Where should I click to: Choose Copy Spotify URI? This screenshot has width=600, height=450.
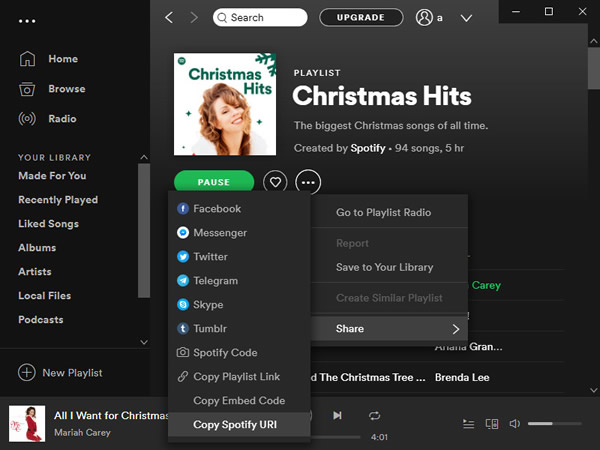click(239, 424)
